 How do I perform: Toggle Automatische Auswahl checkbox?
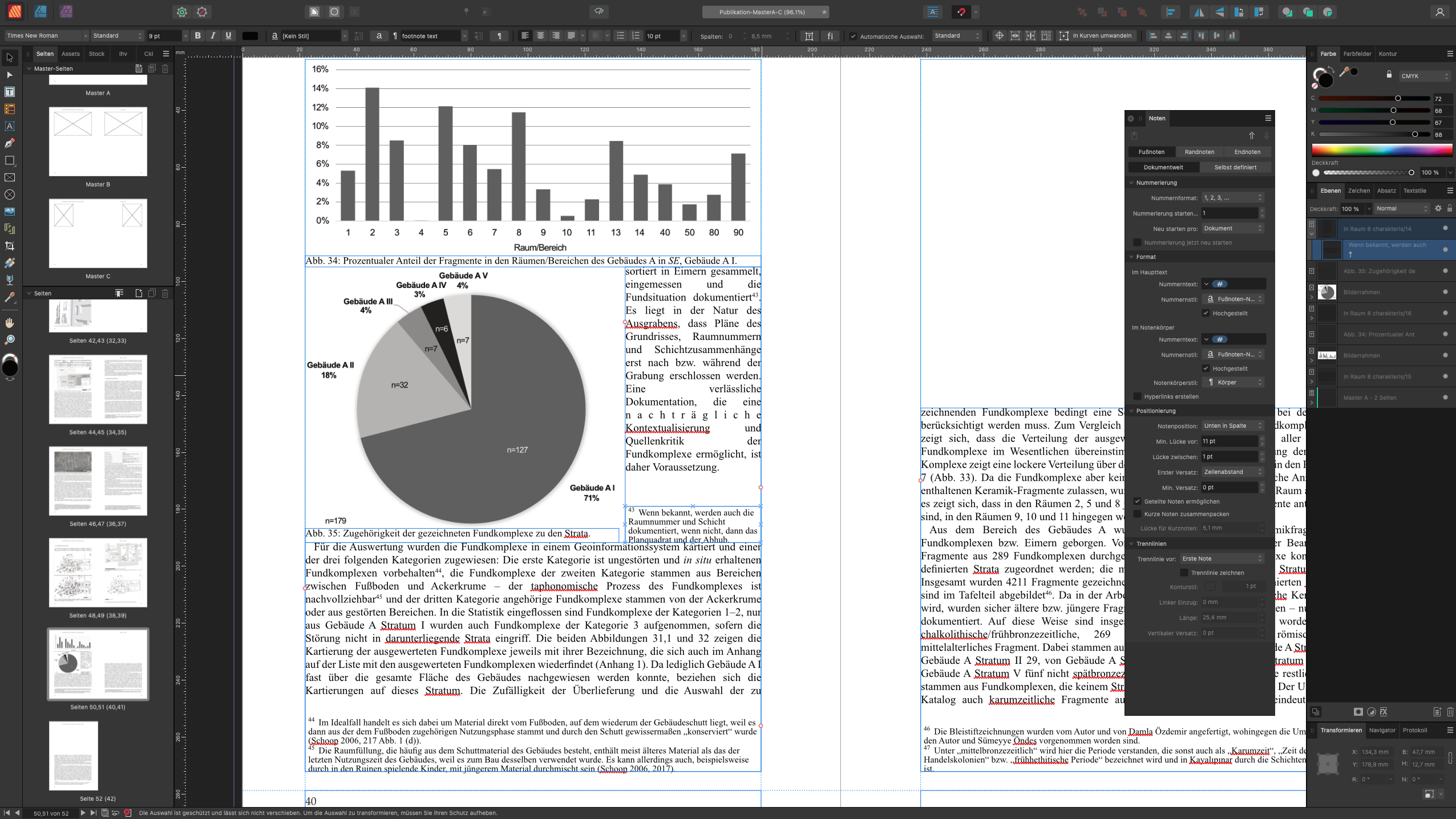click(x=853, y=37)
